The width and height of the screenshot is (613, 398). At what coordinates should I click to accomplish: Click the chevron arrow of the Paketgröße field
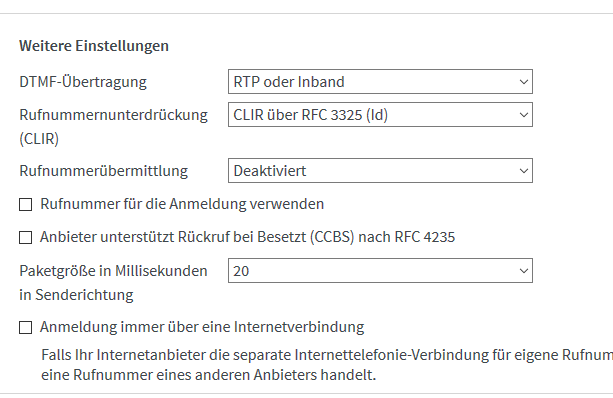523,271
